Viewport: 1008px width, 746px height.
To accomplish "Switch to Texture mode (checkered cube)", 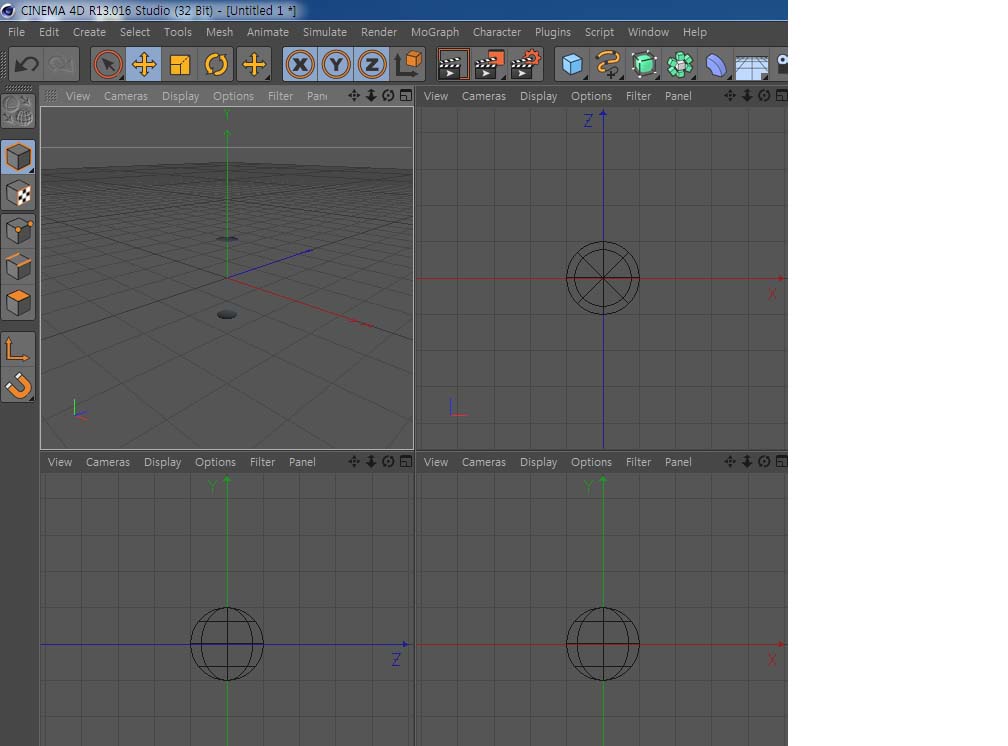I will click(18, 194).
